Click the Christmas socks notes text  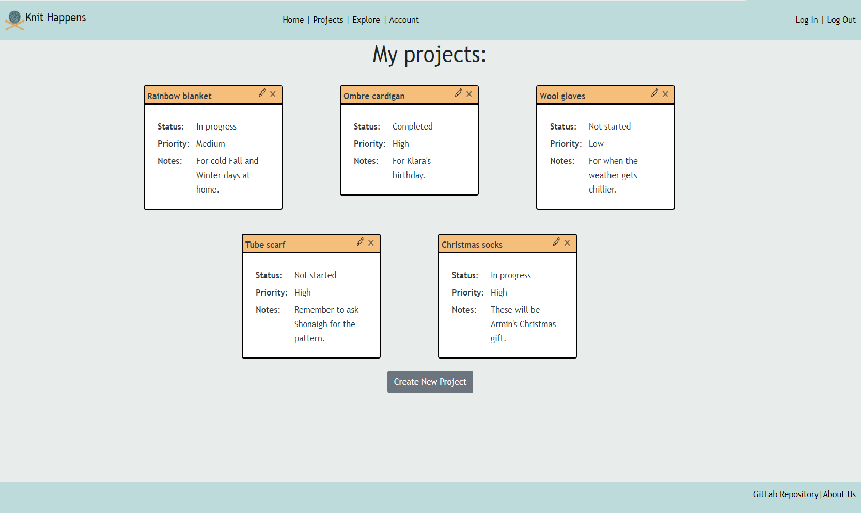click(523, 324)
